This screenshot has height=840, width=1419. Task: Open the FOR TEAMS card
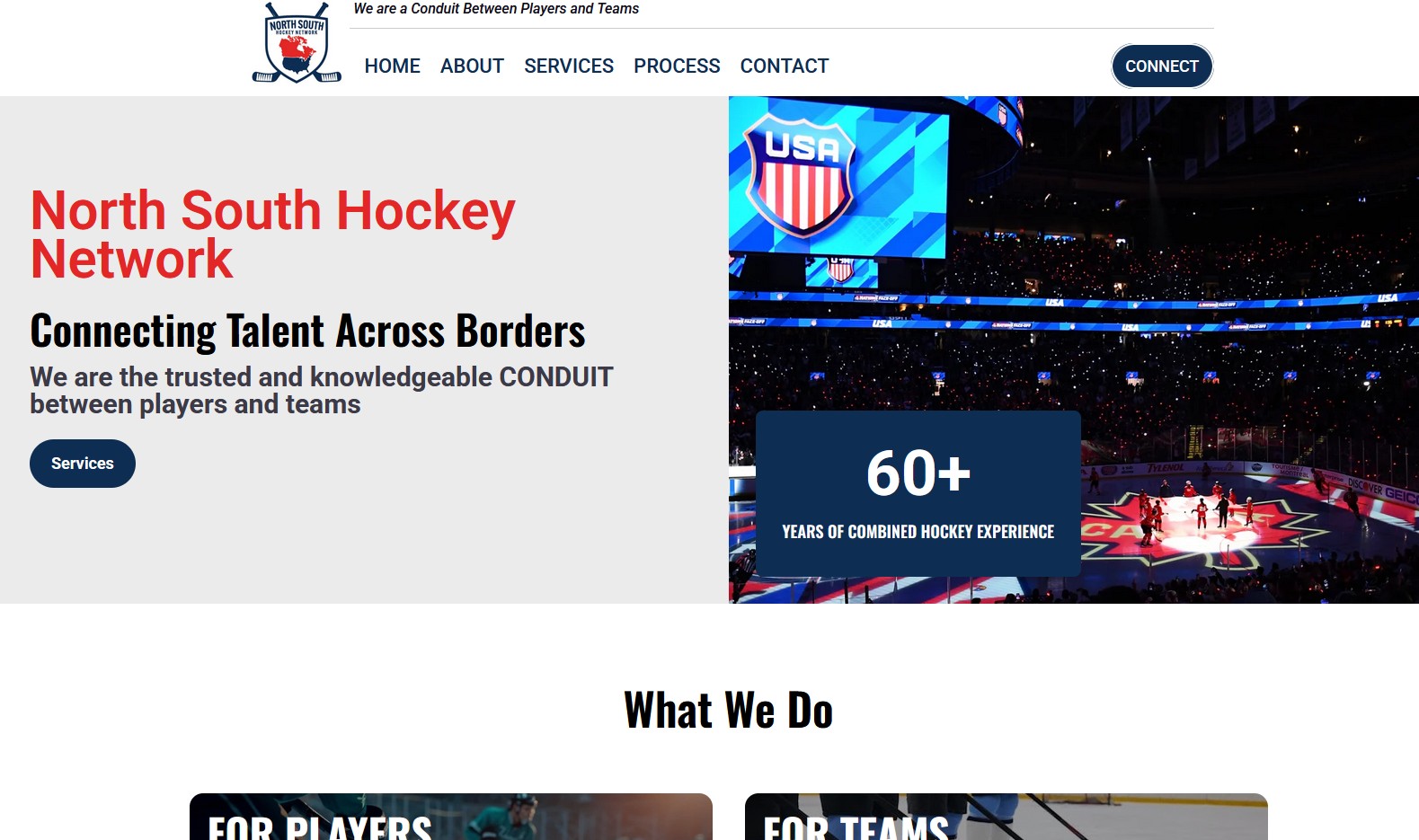click(x=1007, y=817)
